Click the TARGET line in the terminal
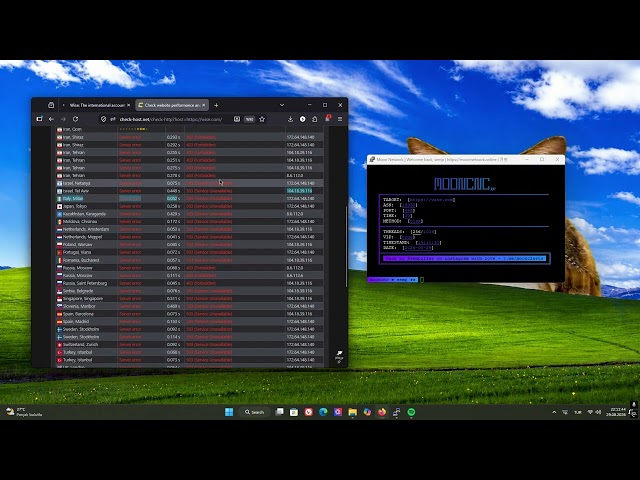 pyautogui.click(x=419, y=200)
